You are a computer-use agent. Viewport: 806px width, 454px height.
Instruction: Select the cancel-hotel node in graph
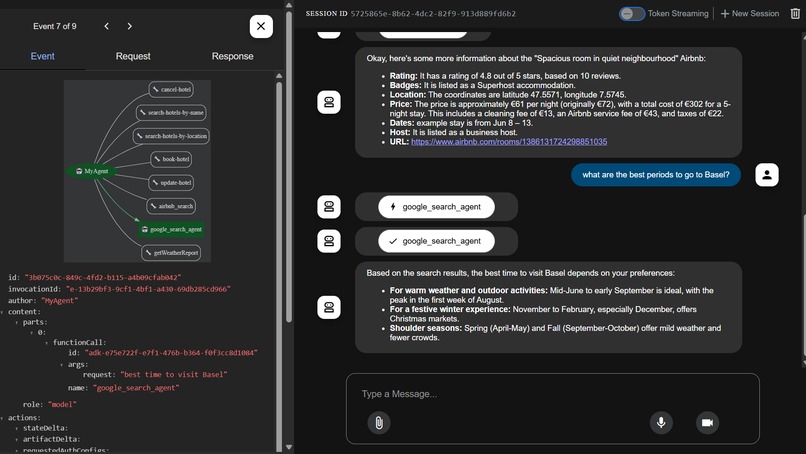172,89
